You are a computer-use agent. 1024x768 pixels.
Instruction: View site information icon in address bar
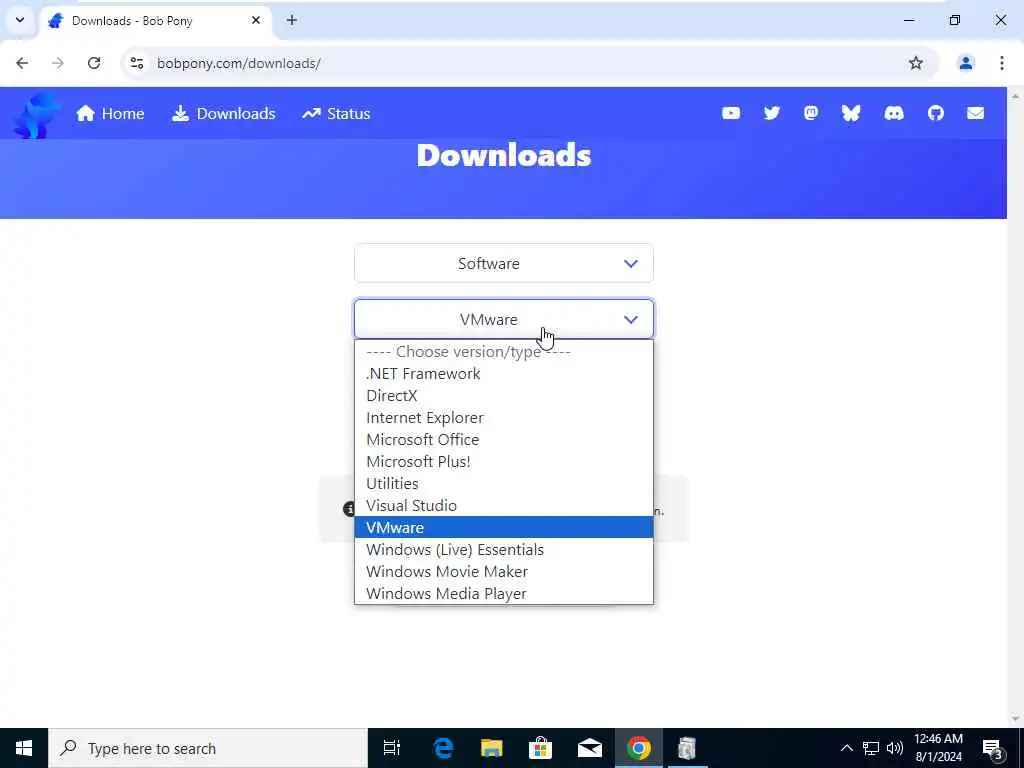[136, 63]
